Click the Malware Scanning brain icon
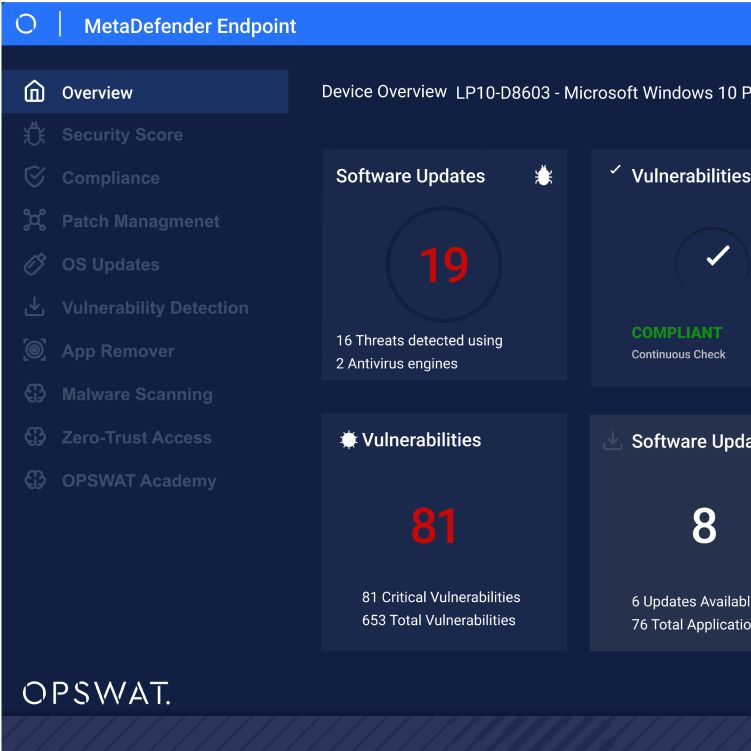The width and height of the screenshot is (751, 751). (35, 394)
